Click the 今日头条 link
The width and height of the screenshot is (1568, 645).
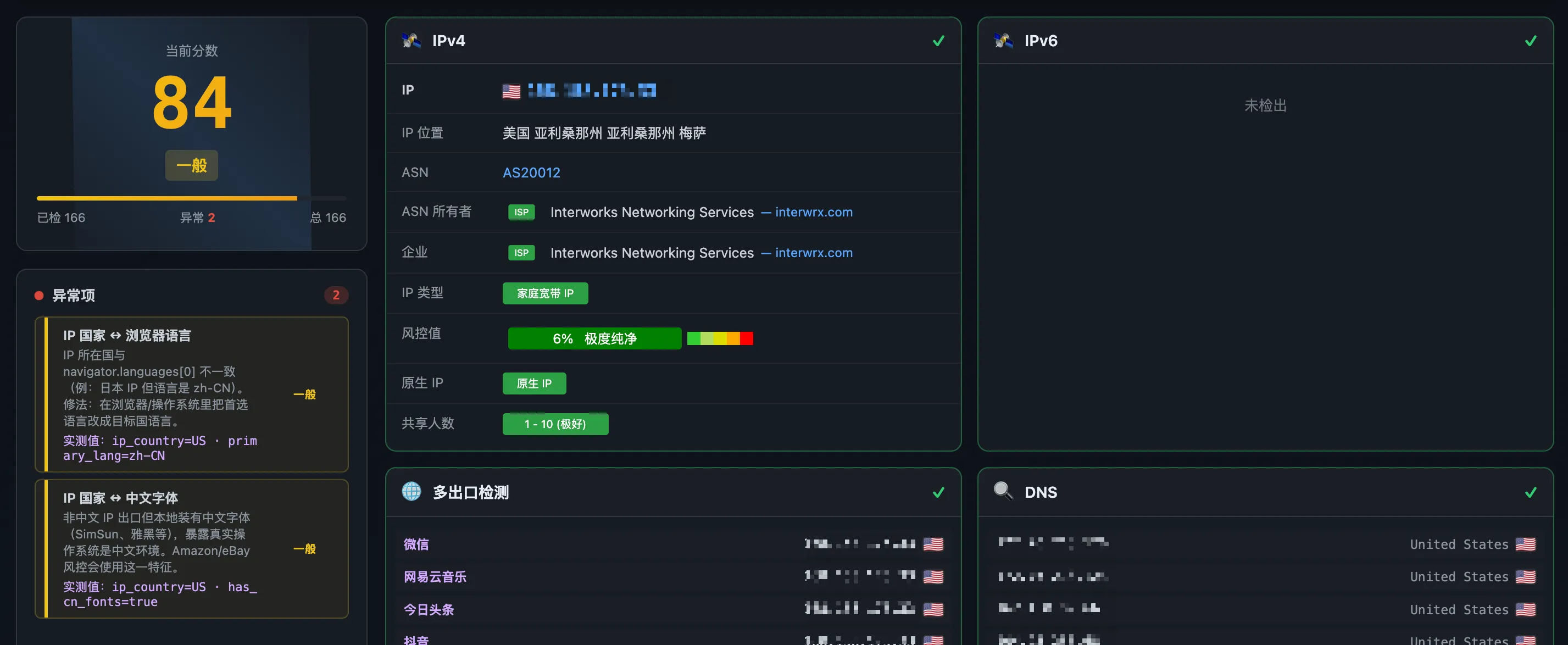(x=429, y=609)
